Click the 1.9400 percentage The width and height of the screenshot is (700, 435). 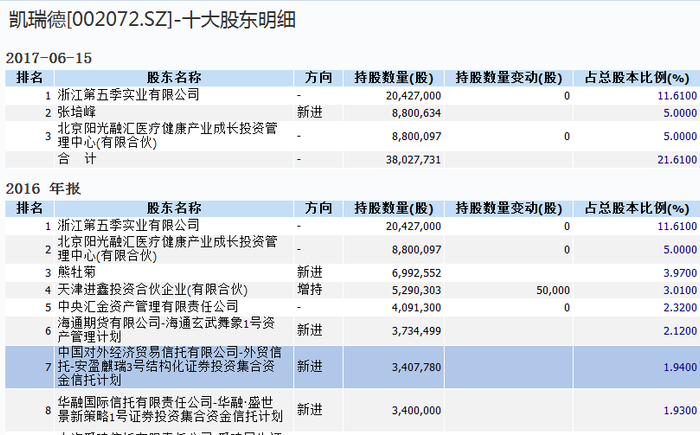(x=680, y=367)
